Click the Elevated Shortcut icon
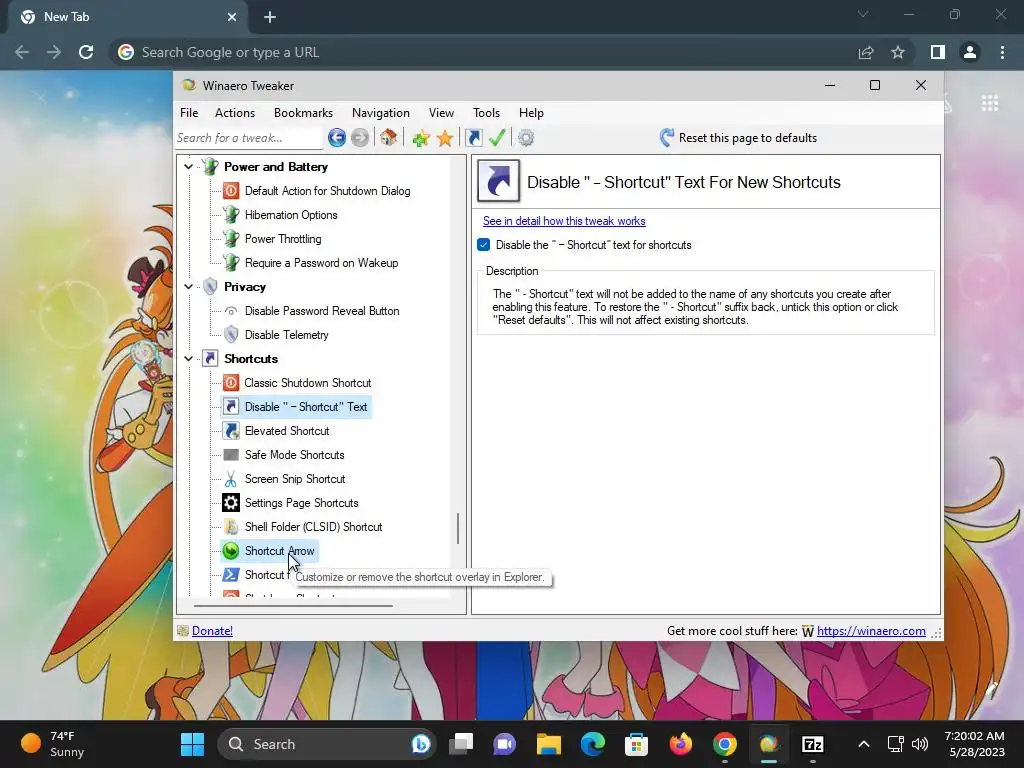The height and width of the screenshot is (768, 1024). coord(231,430)
